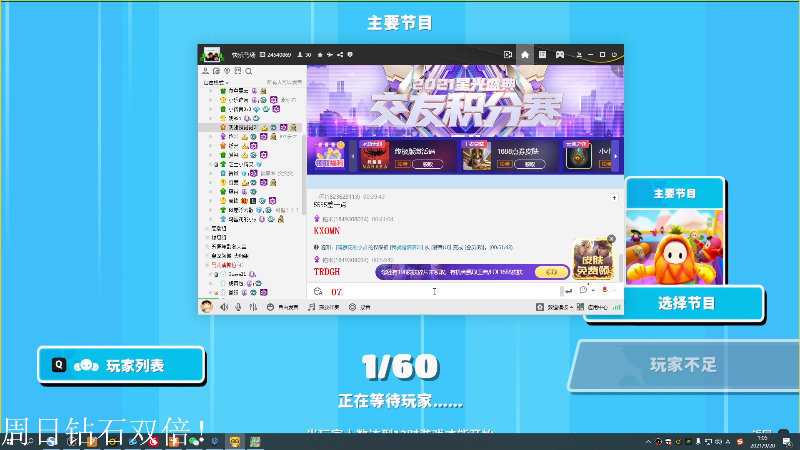
Task: Click the speaker volume icon in bottom bar
Action: (224, 307)
